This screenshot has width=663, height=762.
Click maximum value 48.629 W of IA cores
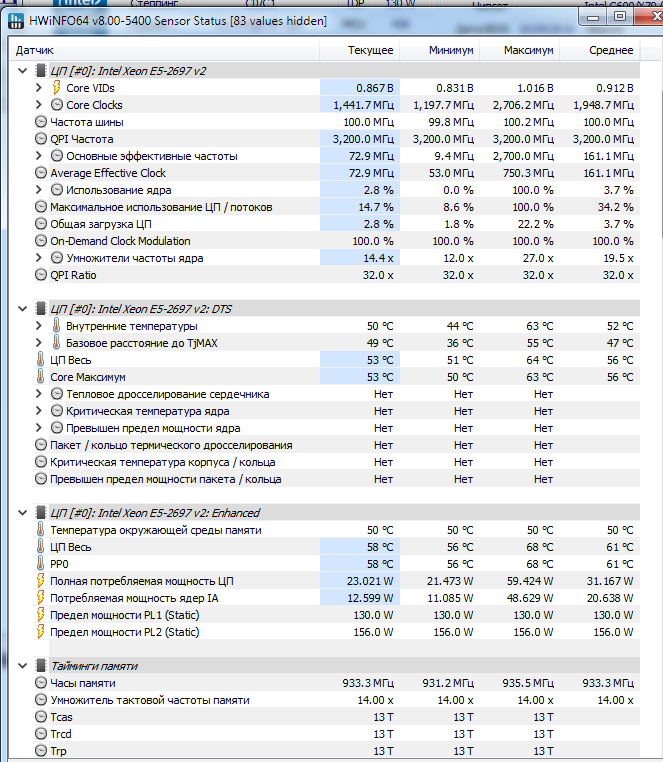pyautogui.click(x=530, y=598)
